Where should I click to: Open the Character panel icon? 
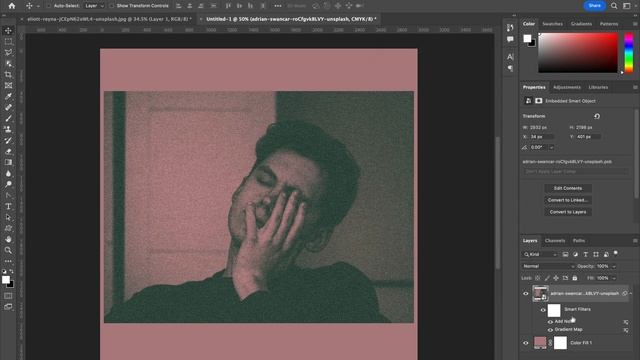click(510, 57)
